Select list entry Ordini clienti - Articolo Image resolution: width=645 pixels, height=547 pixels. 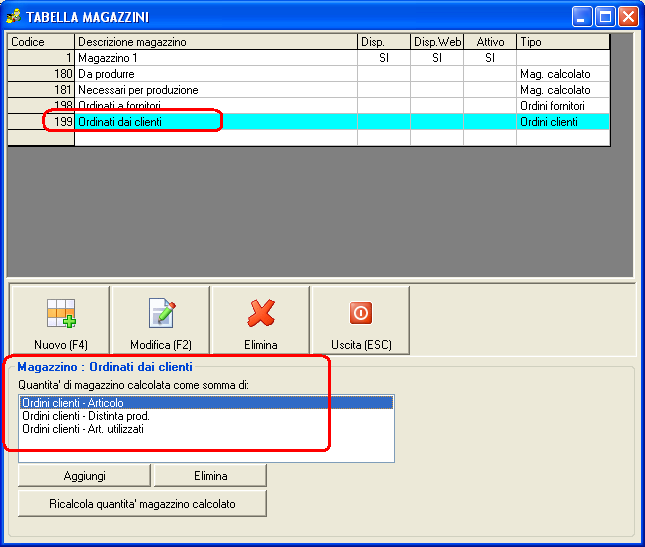click(206, 403)
